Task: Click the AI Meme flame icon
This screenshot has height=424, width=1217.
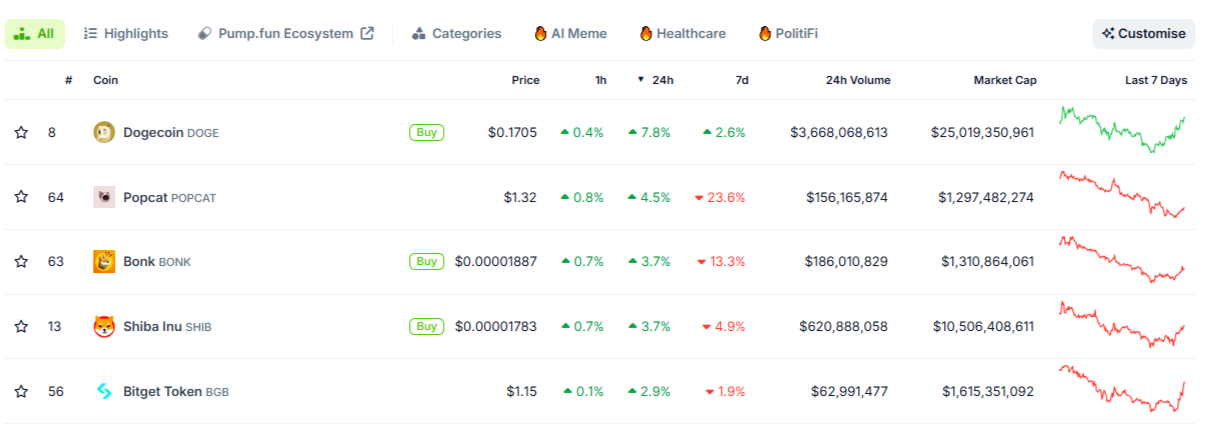Action: pyautogui.click(x=540, y=34)
